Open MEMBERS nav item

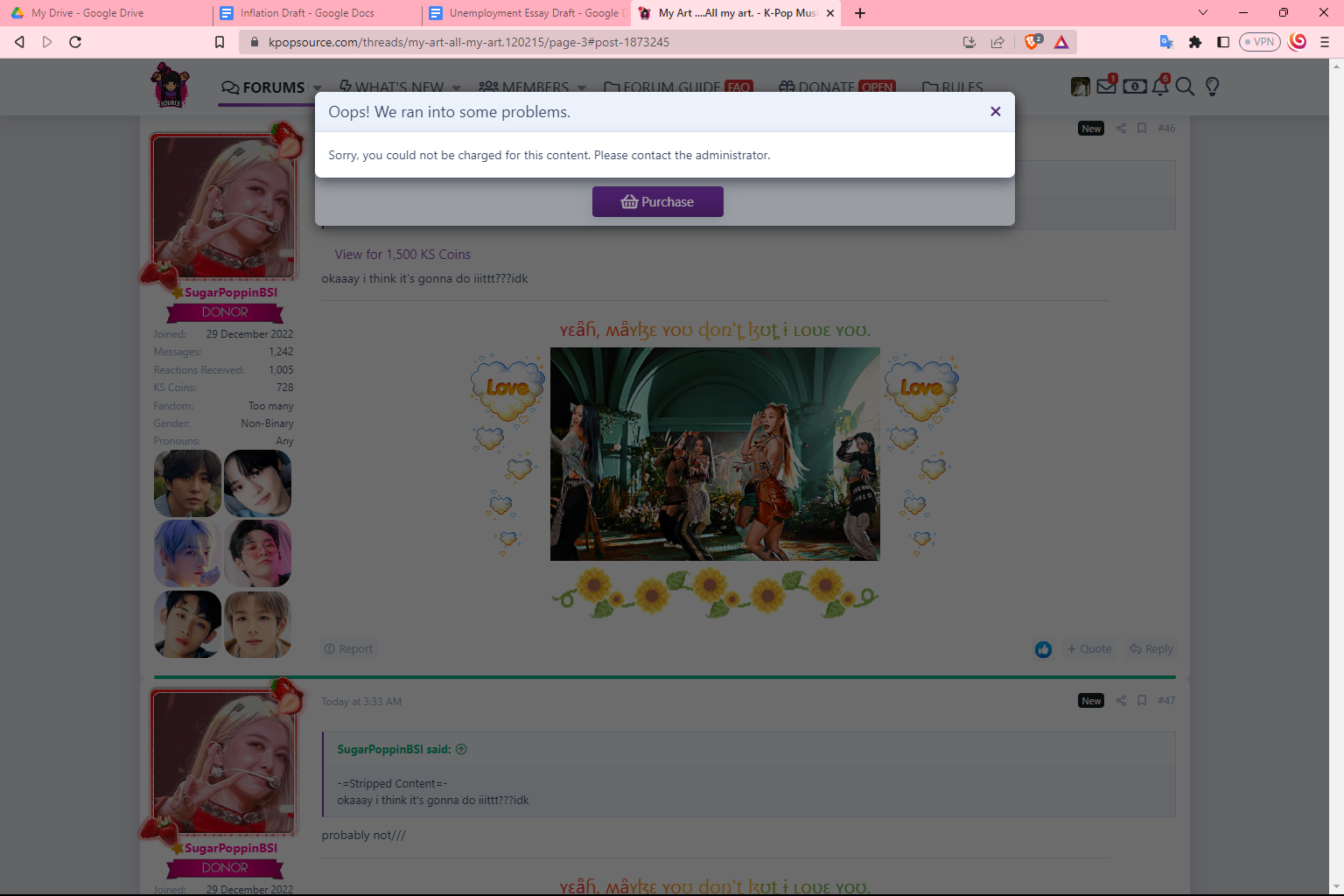coord(524,87)
